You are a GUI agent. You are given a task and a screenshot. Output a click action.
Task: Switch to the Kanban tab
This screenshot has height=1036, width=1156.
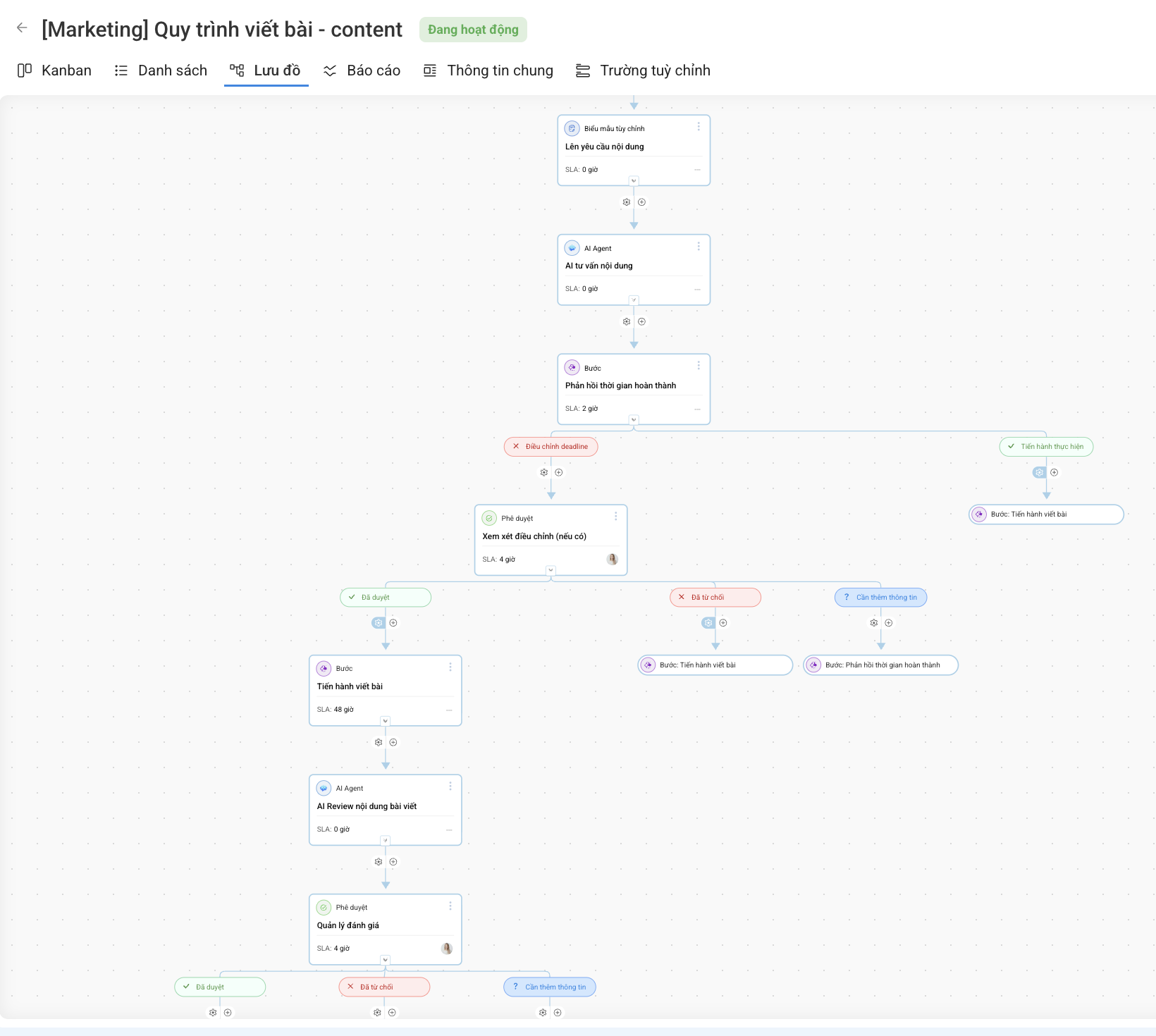[x=54, y=70]
